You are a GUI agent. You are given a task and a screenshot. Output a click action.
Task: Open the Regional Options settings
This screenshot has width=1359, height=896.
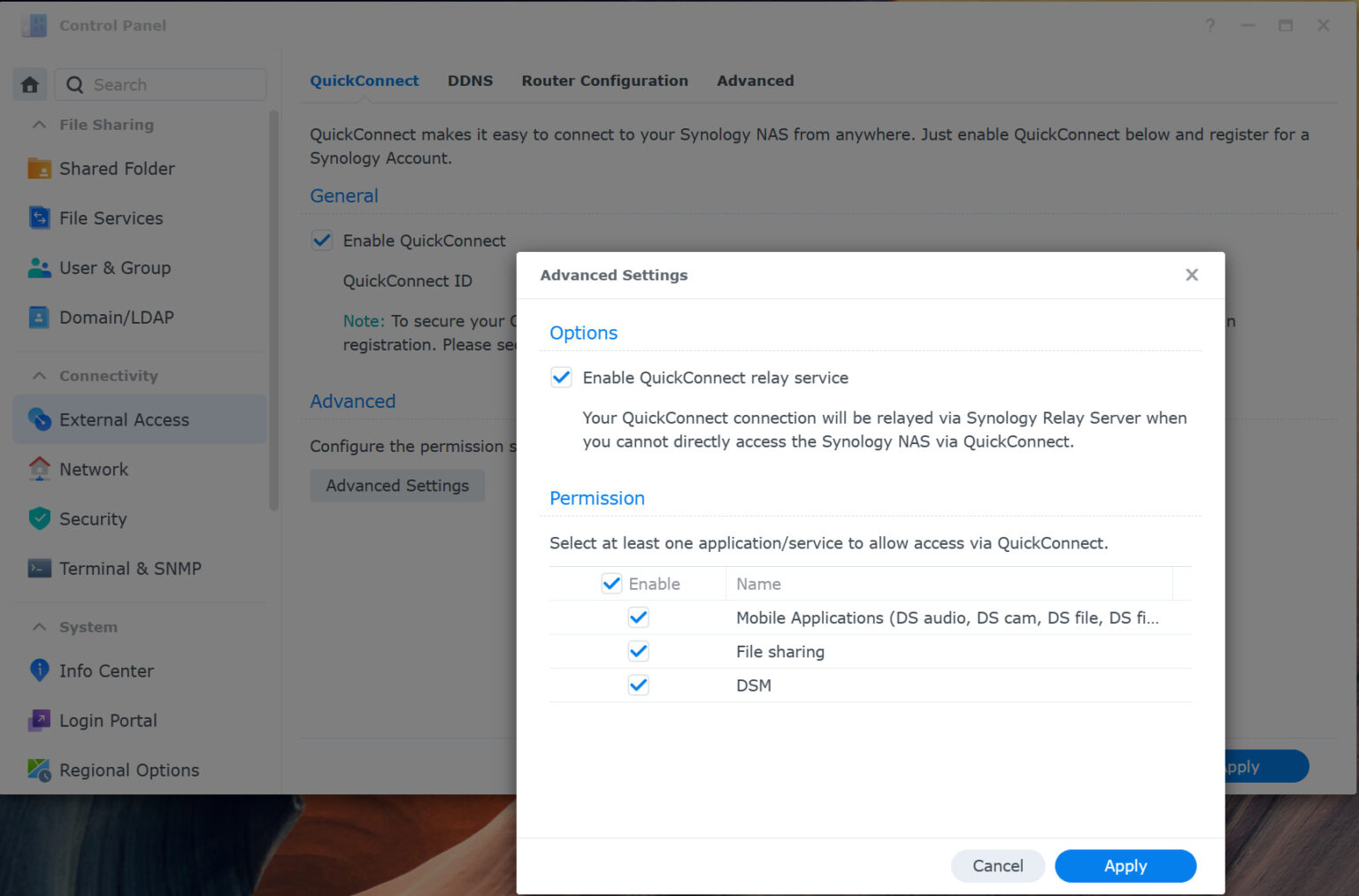(x=128, y=770)
